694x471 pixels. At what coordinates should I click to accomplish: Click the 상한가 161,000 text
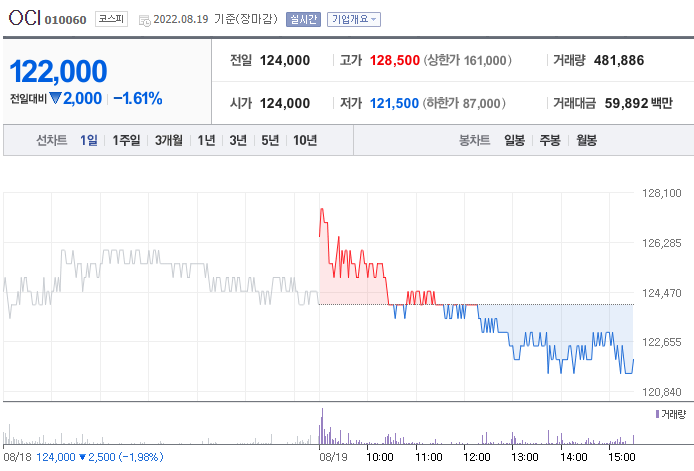(468, 60)
